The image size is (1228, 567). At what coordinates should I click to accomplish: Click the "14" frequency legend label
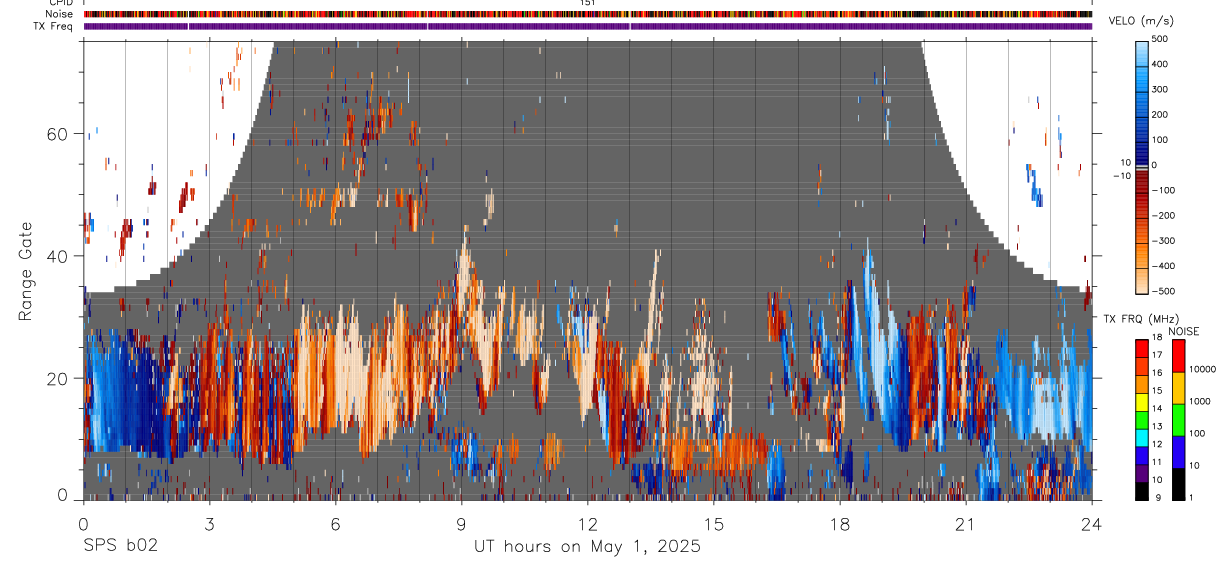1158,408
